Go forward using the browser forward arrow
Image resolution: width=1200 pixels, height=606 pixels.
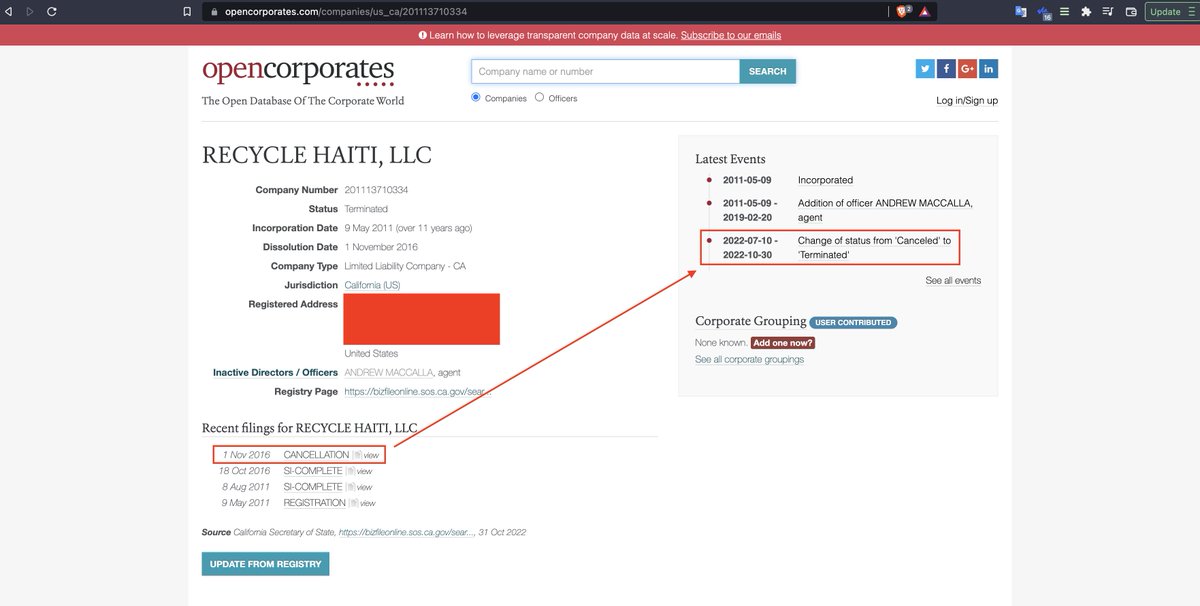tap(29, 11)
